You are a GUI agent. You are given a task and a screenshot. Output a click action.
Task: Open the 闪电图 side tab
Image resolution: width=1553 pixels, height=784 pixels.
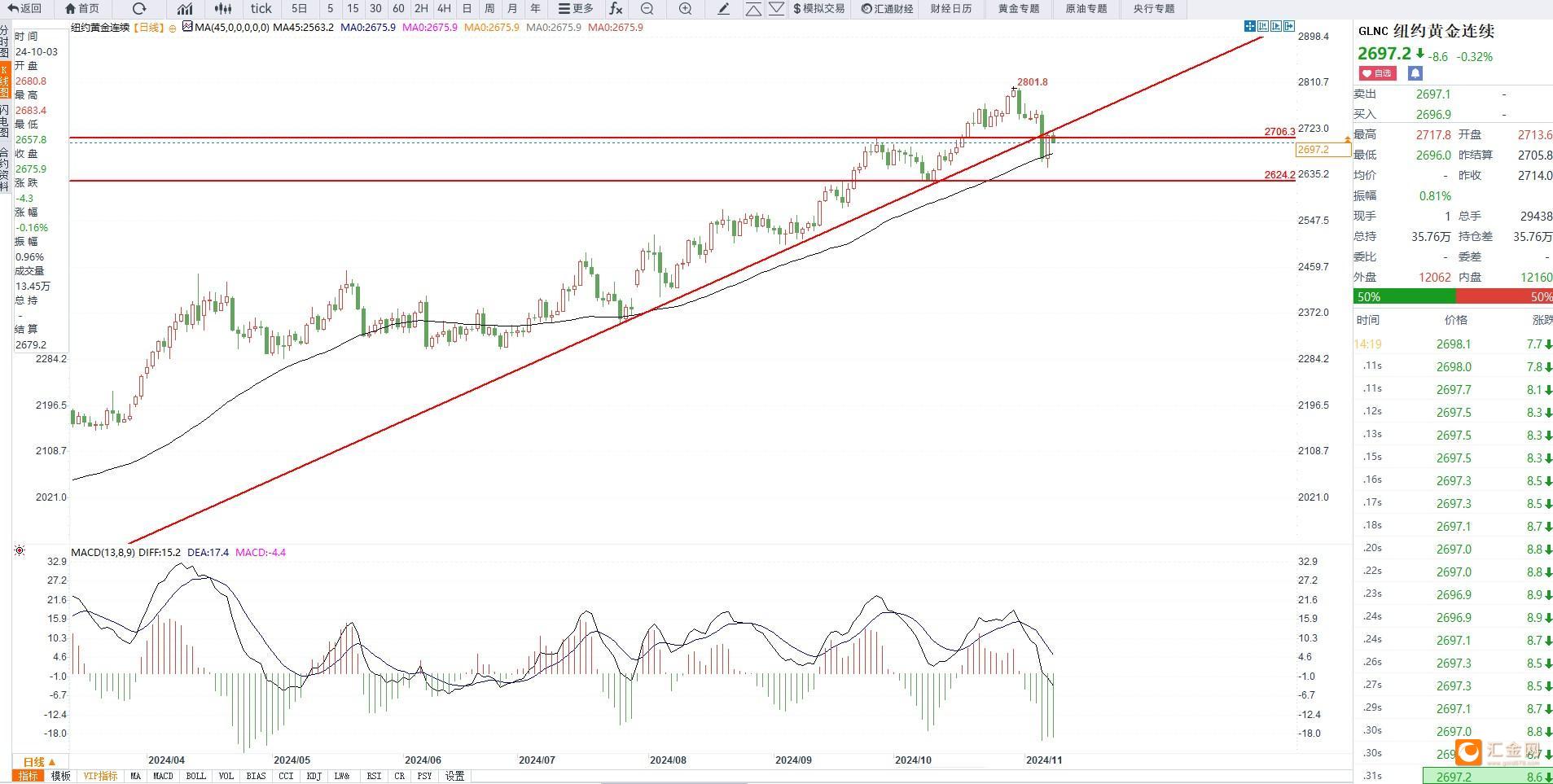coord(5,120)
